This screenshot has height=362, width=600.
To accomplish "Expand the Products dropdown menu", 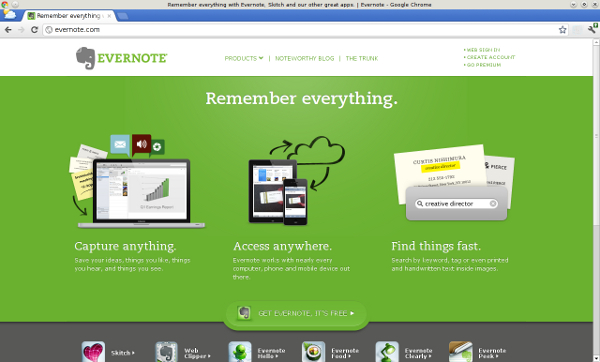I will click(244, 58).
